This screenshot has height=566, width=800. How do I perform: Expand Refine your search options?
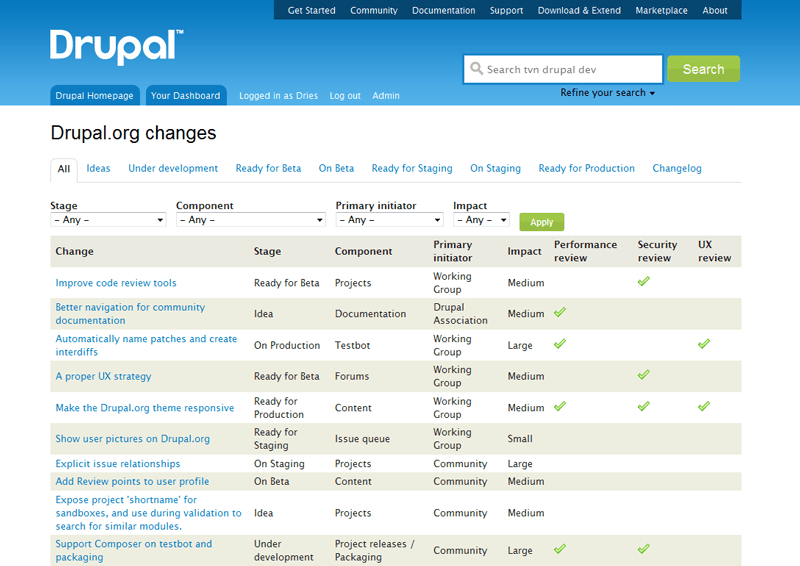pyautogui.click(x=607, y=92)
